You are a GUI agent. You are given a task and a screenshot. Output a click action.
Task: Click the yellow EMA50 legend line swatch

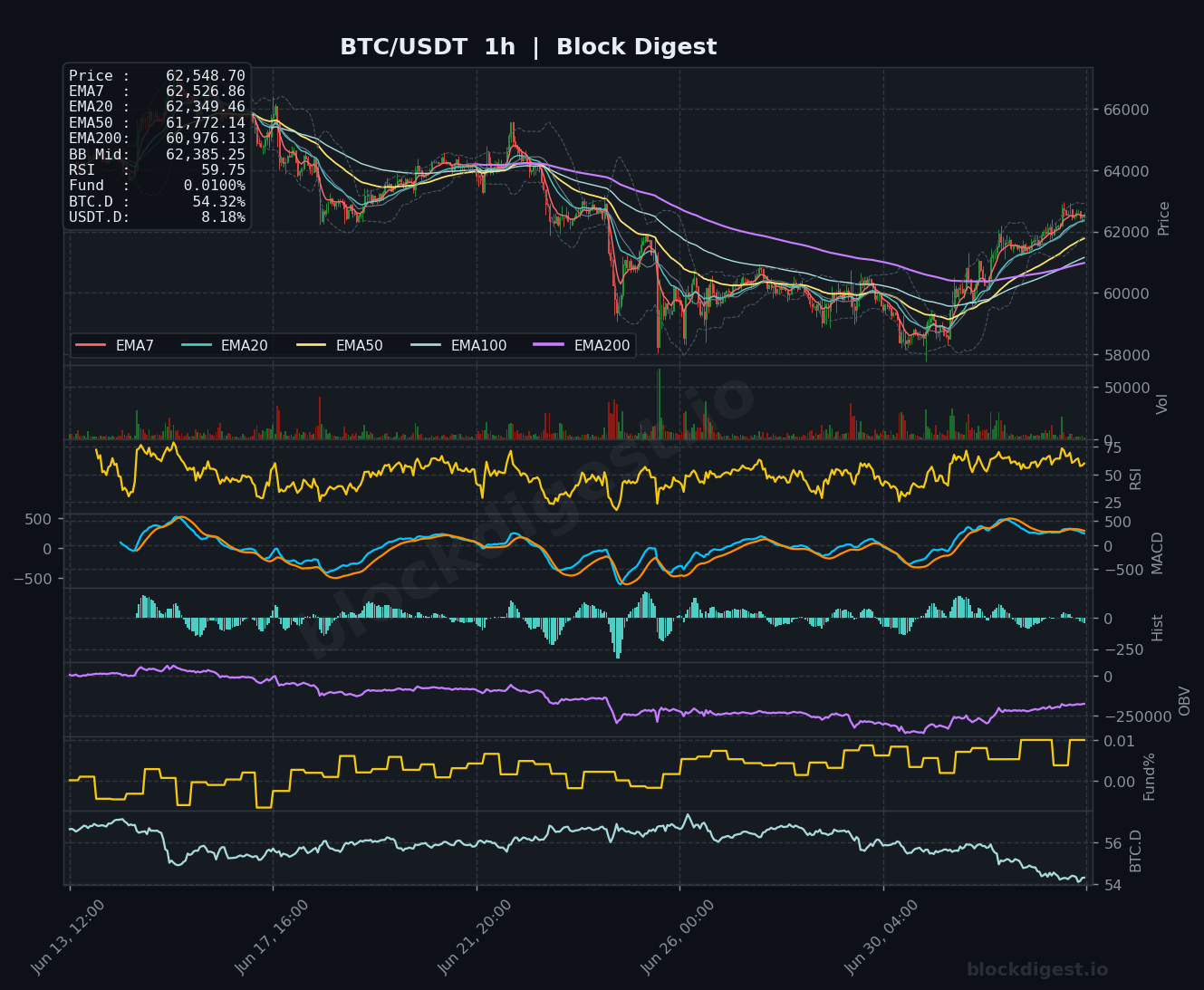coord(311,346)
